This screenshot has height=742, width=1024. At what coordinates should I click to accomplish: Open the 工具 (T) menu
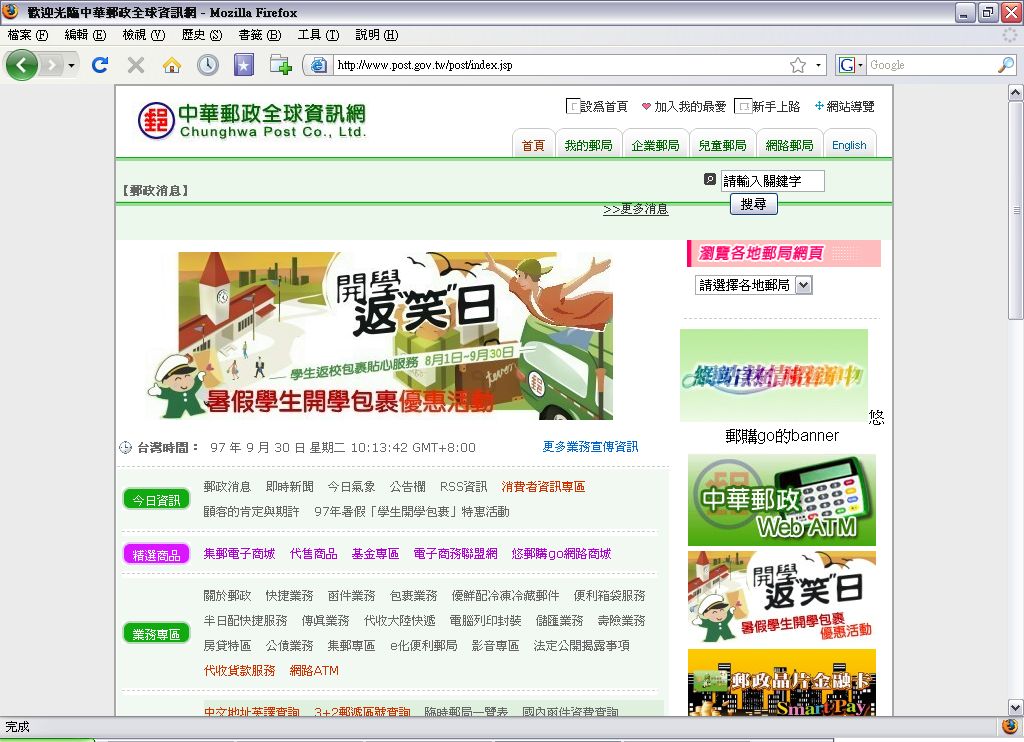click(319, 35)
